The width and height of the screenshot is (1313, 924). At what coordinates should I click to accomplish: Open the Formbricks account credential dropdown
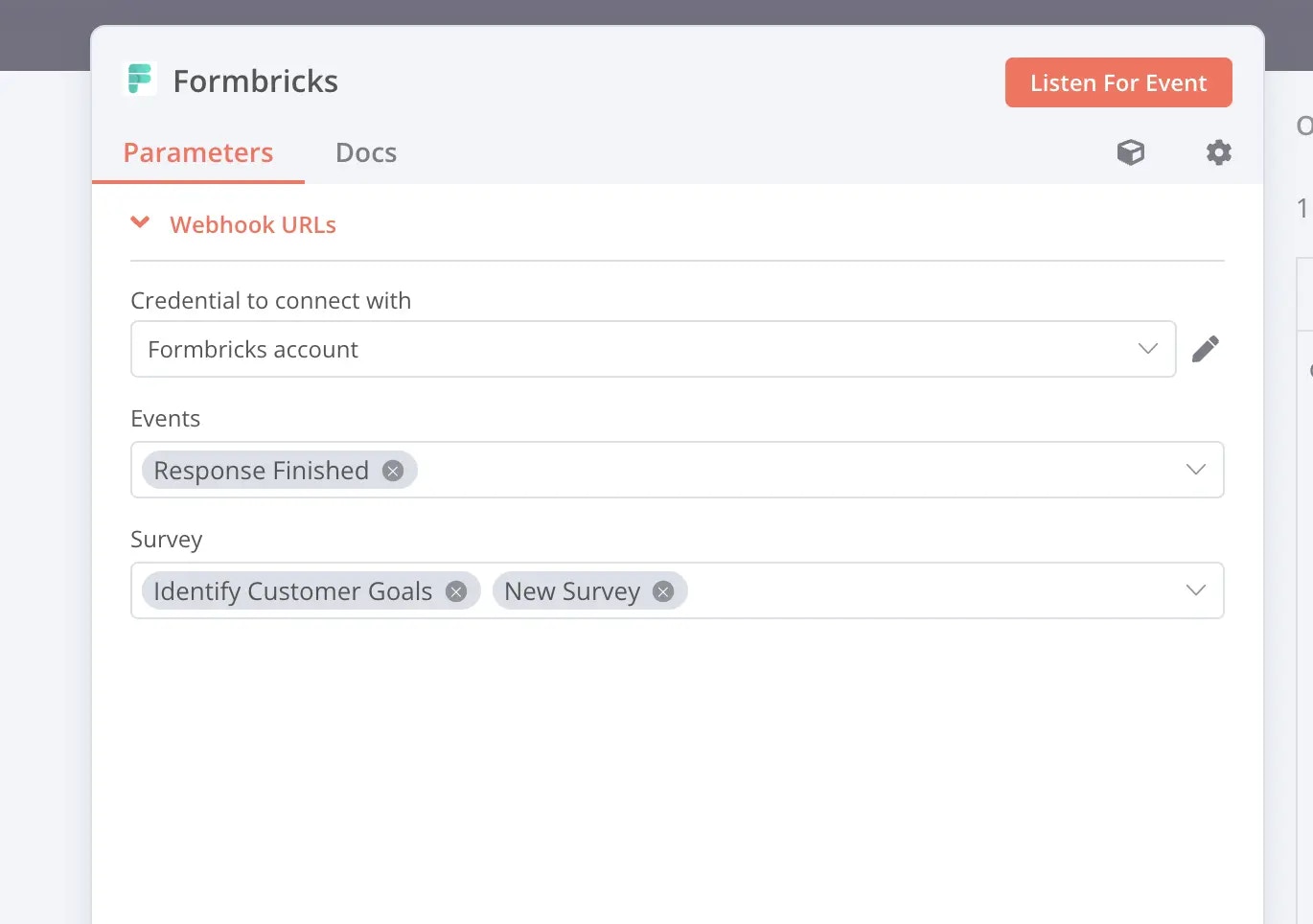[653, 349]
